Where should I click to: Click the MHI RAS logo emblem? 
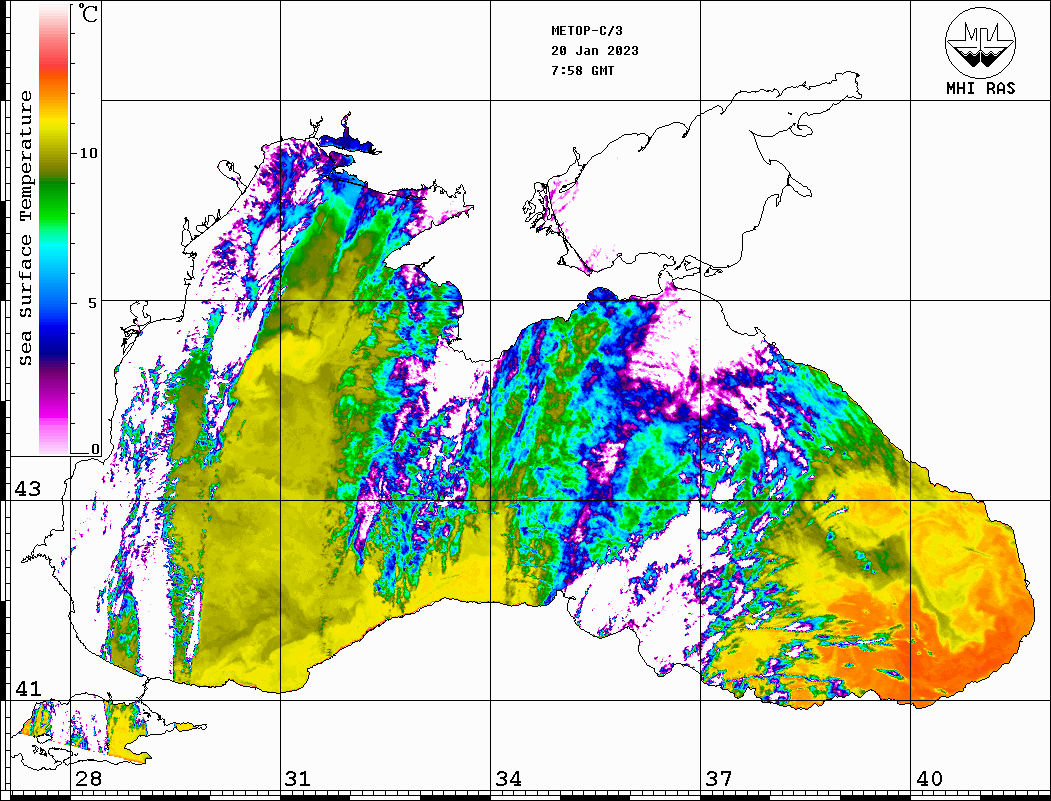point(981,42)
